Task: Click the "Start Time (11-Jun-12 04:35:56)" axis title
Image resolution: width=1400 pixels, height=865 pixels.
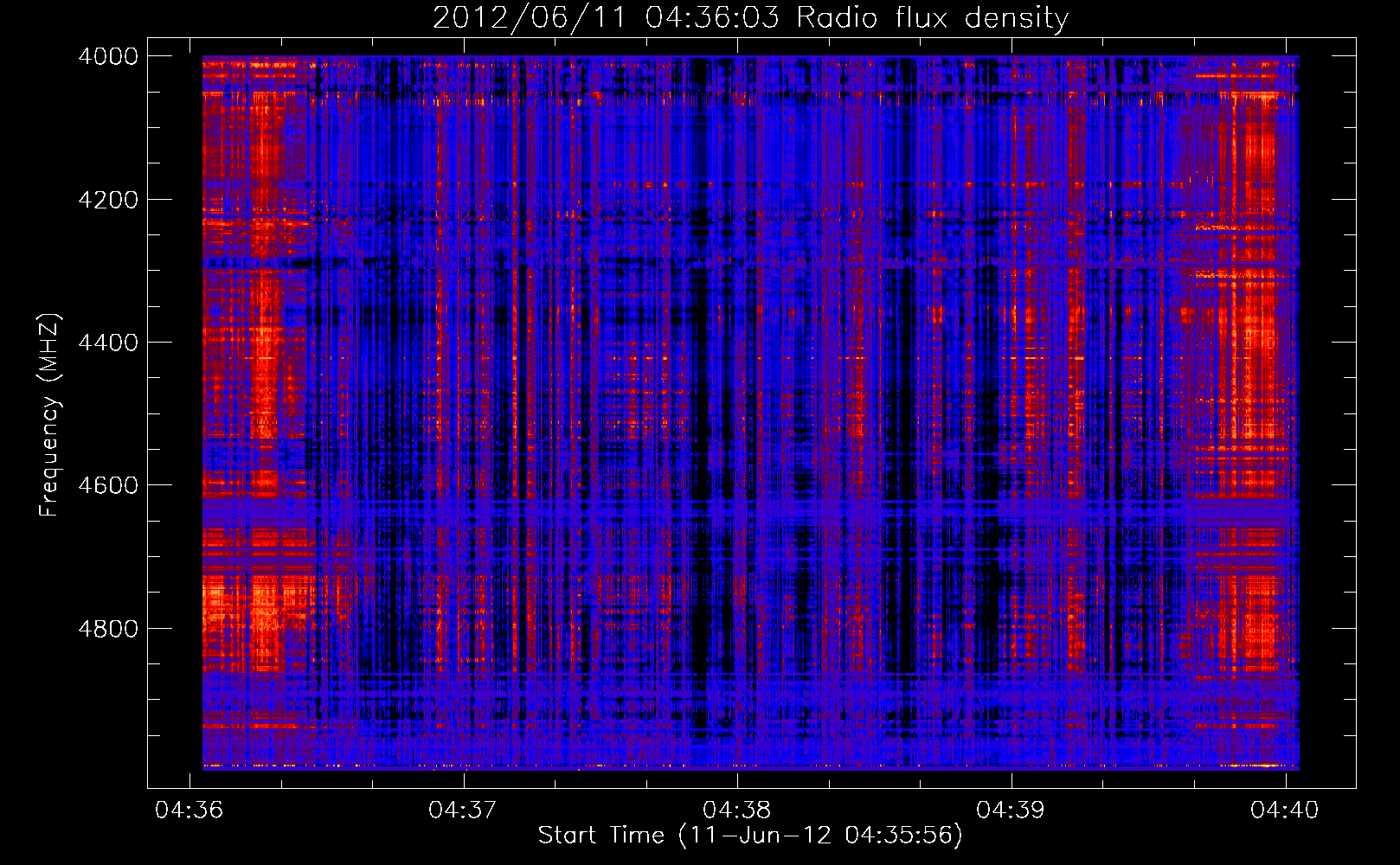Action: 750,836
